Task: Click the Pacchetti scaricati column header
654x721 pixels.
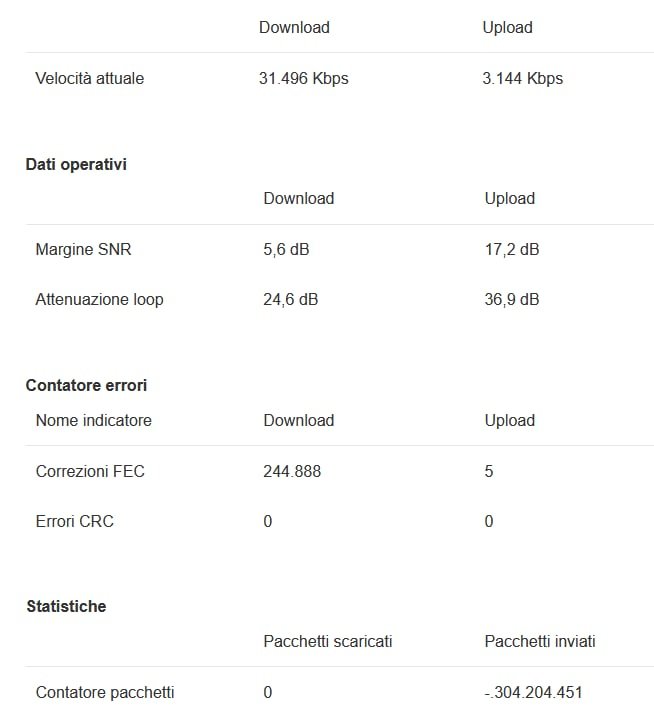Action: (328, 641)
